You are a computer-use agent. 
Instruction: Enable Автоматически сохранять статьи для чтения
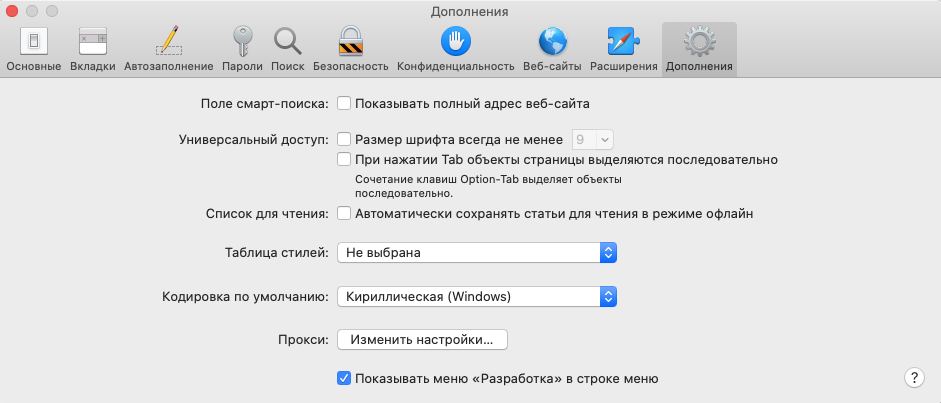pos(344,213)
